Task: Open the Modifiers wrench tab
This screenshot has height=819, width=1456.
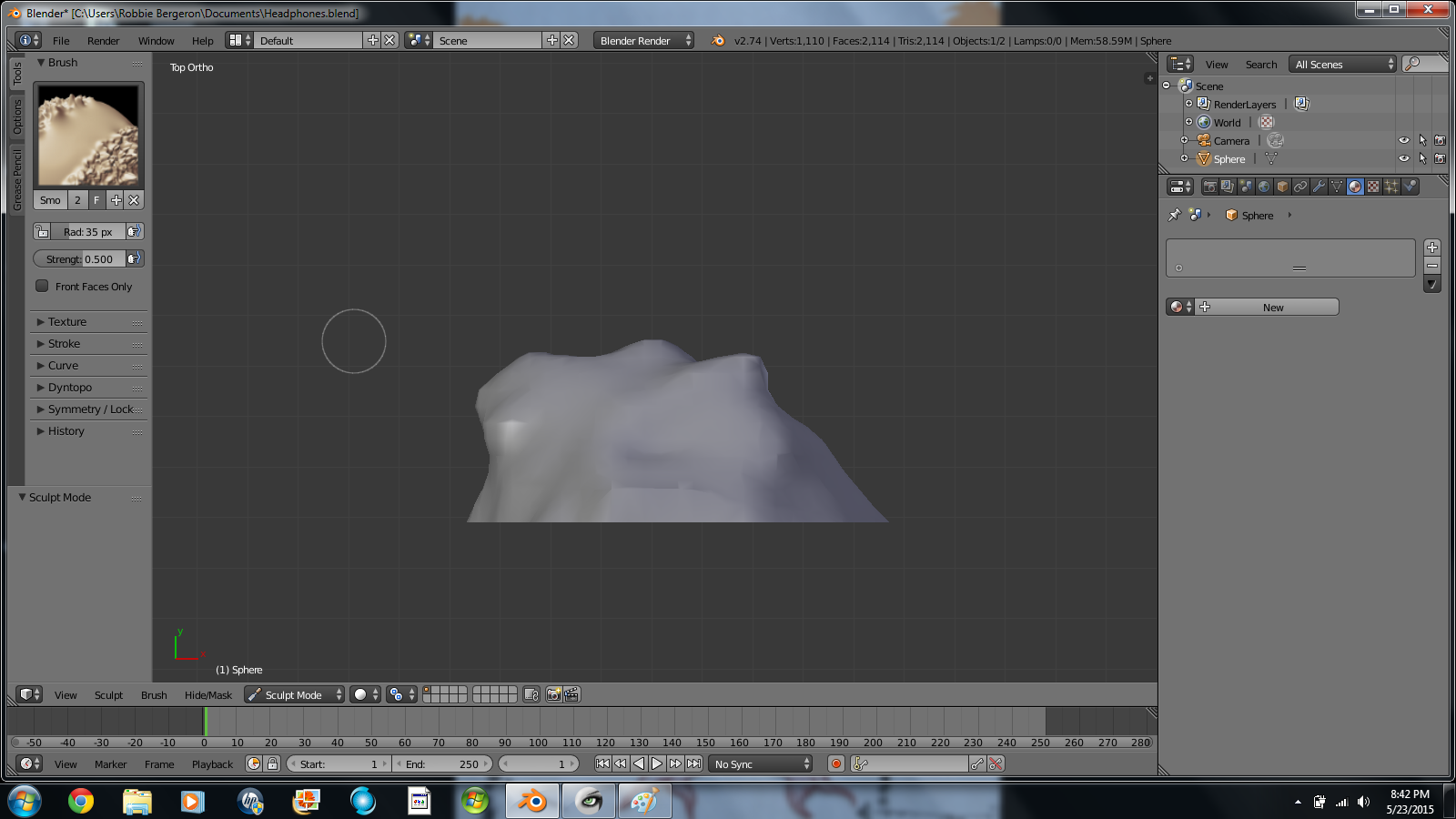Action: point(1319,187)
